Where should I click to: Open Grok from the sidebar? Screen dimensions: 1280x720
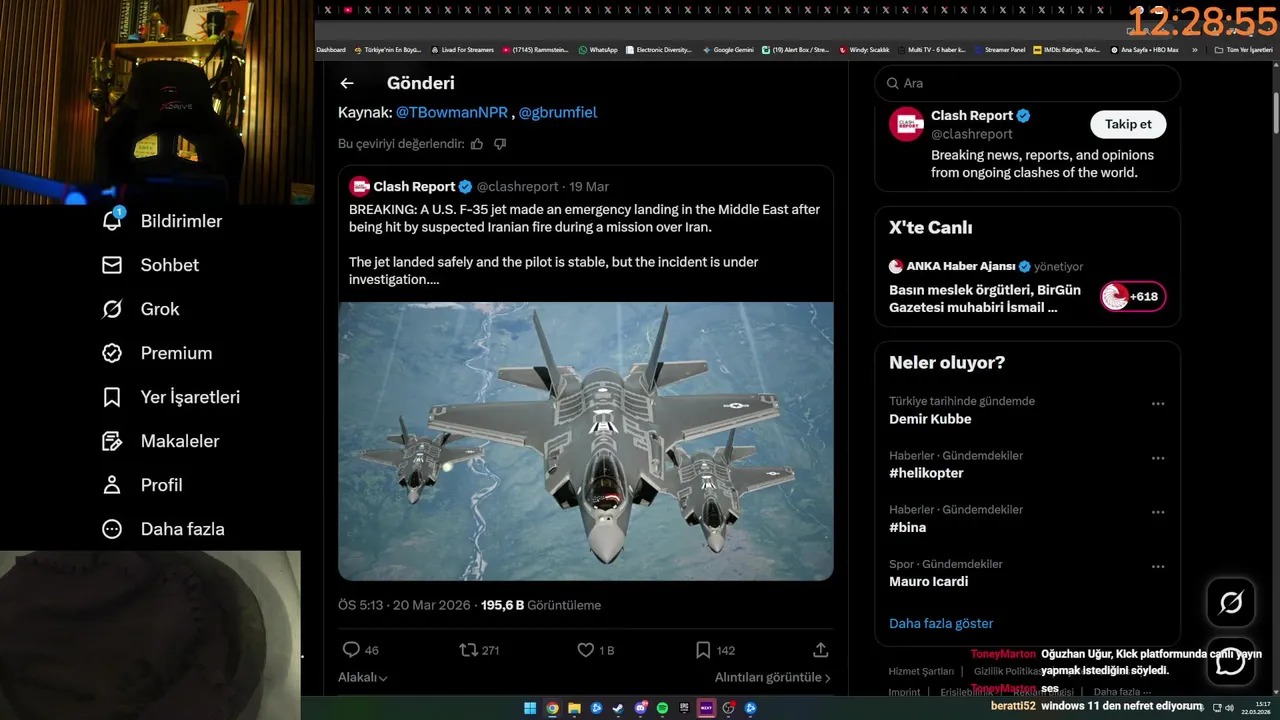tap(140, 309)
